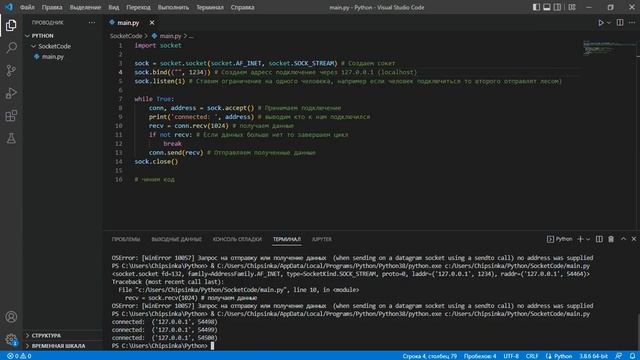Open customize layout button
The height and width of the screenshot is (360, 640).
[x=572, y=7]
